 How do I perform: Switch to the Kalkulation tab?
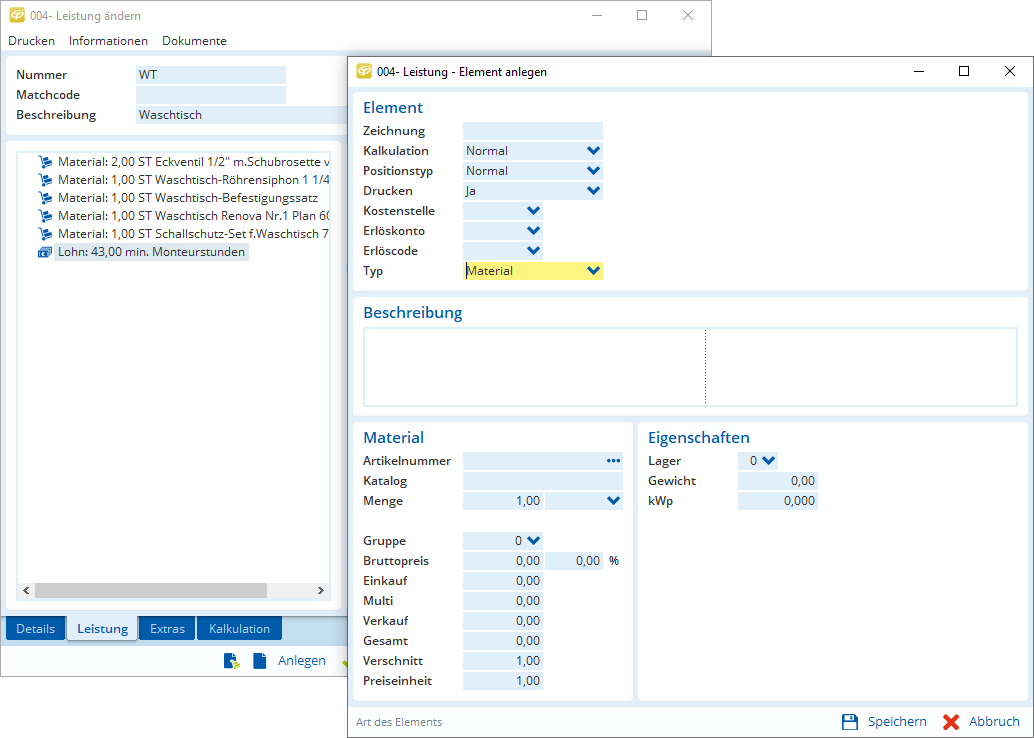coord(239,629)
